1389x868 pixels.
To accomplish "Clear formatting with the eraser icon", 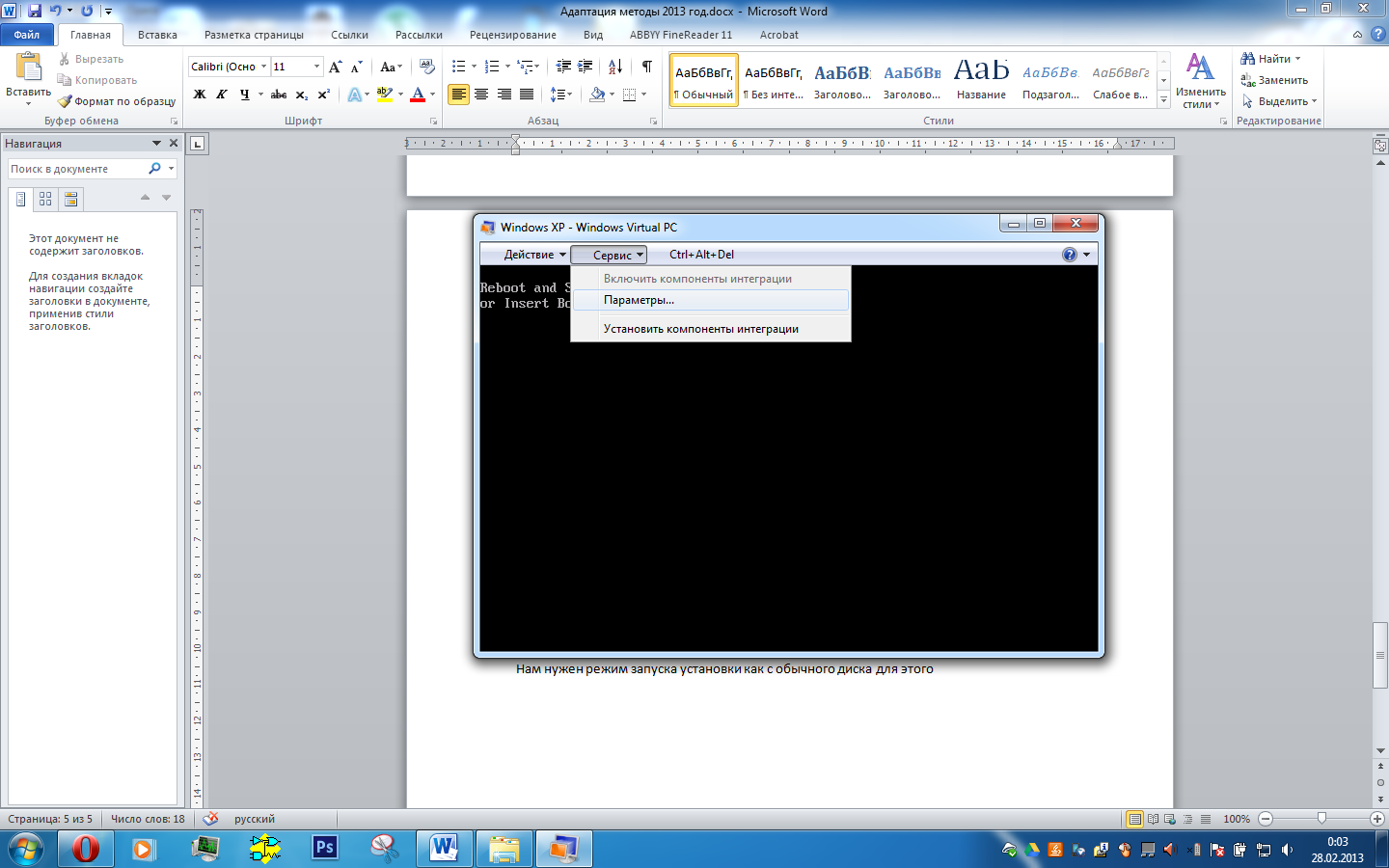I will 427,67.
